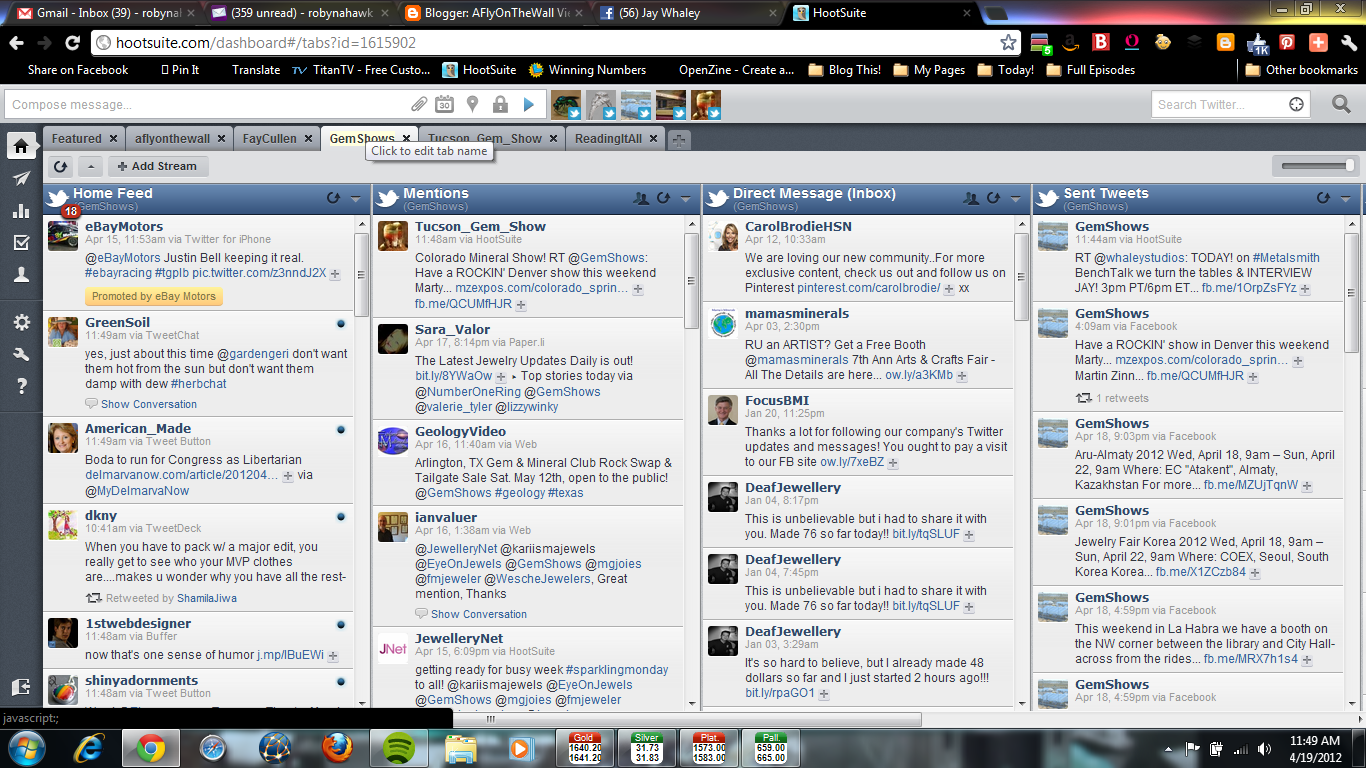Click the location pin icon in compose bar
The height and width of the screenshot is (768, 1366).
[473, 104]
